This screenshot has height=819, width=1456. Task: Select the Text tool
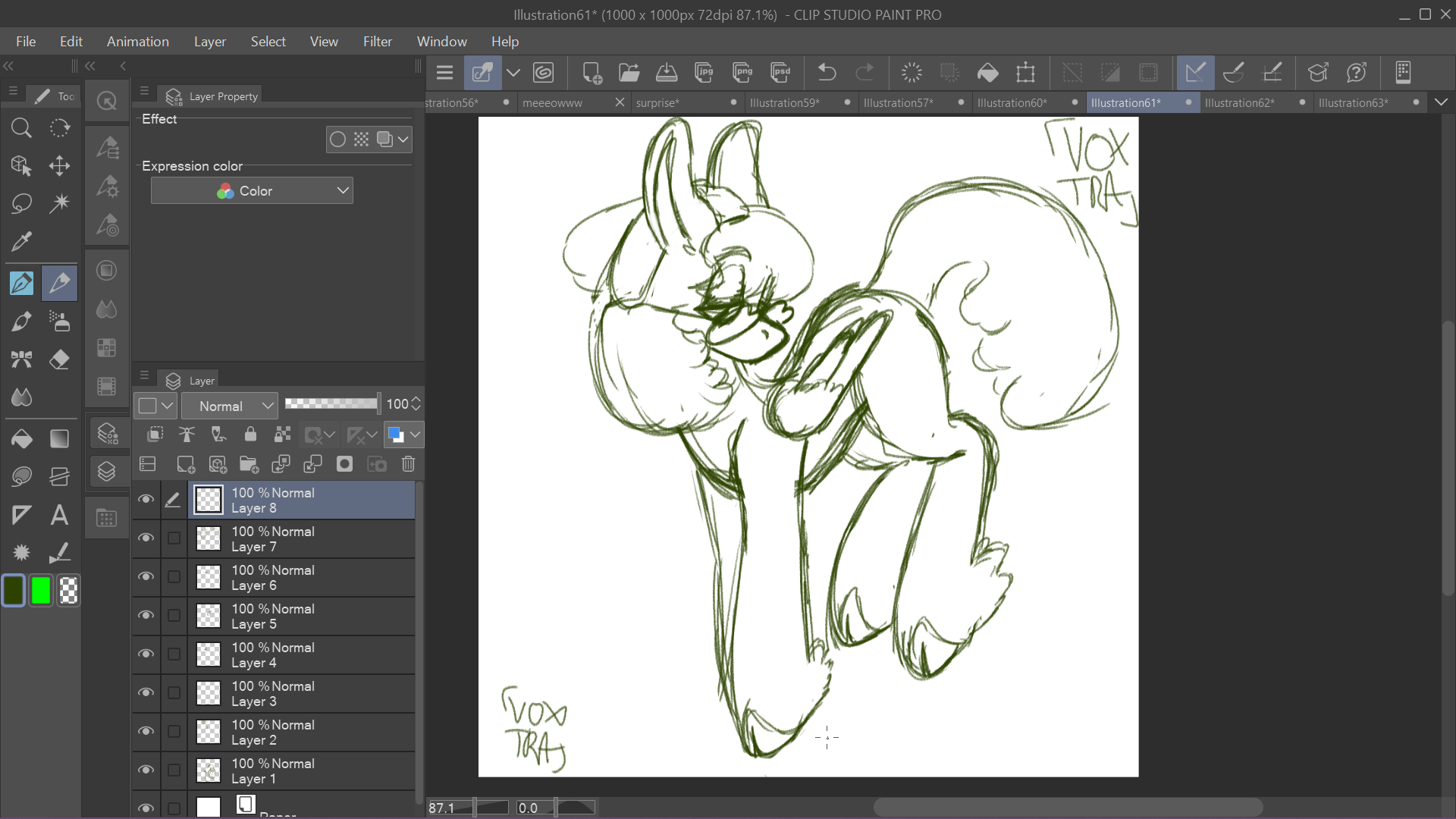point(59,516)
